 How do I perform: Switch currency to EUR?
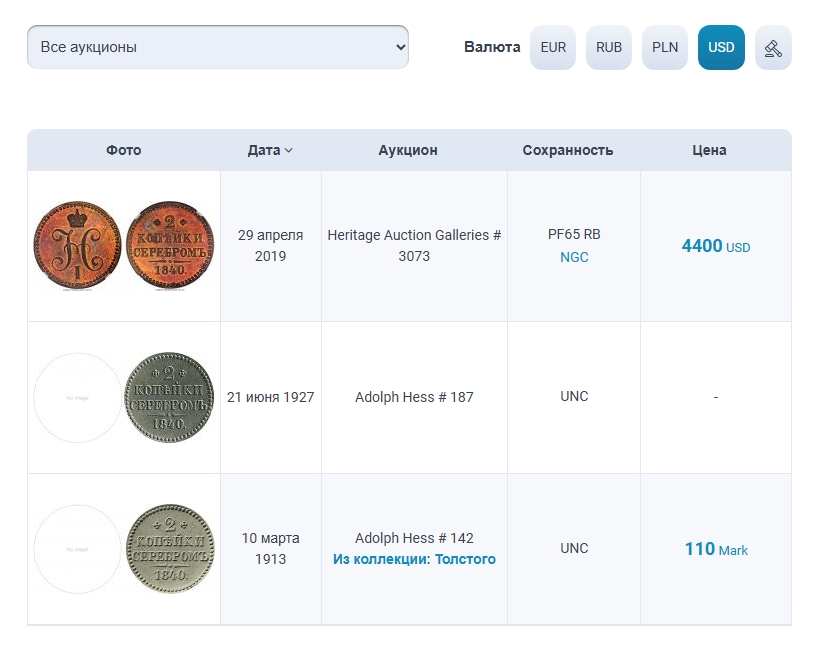(553, 48)
